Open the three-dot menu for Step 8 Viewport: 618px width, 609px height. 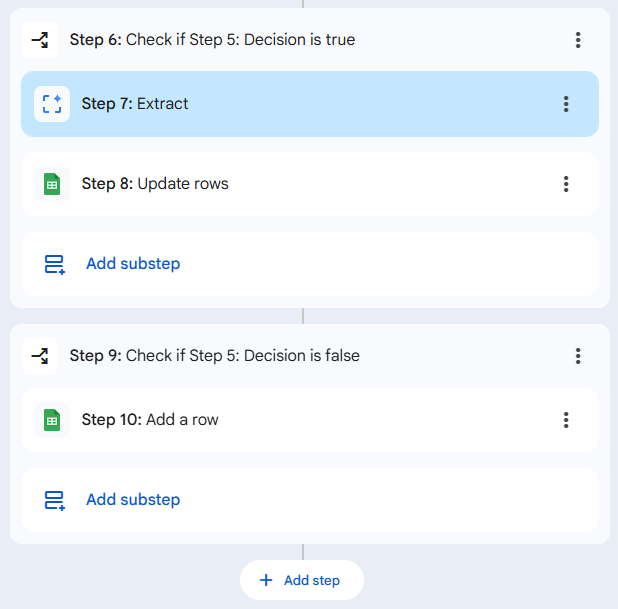click(x=566, y=184)
